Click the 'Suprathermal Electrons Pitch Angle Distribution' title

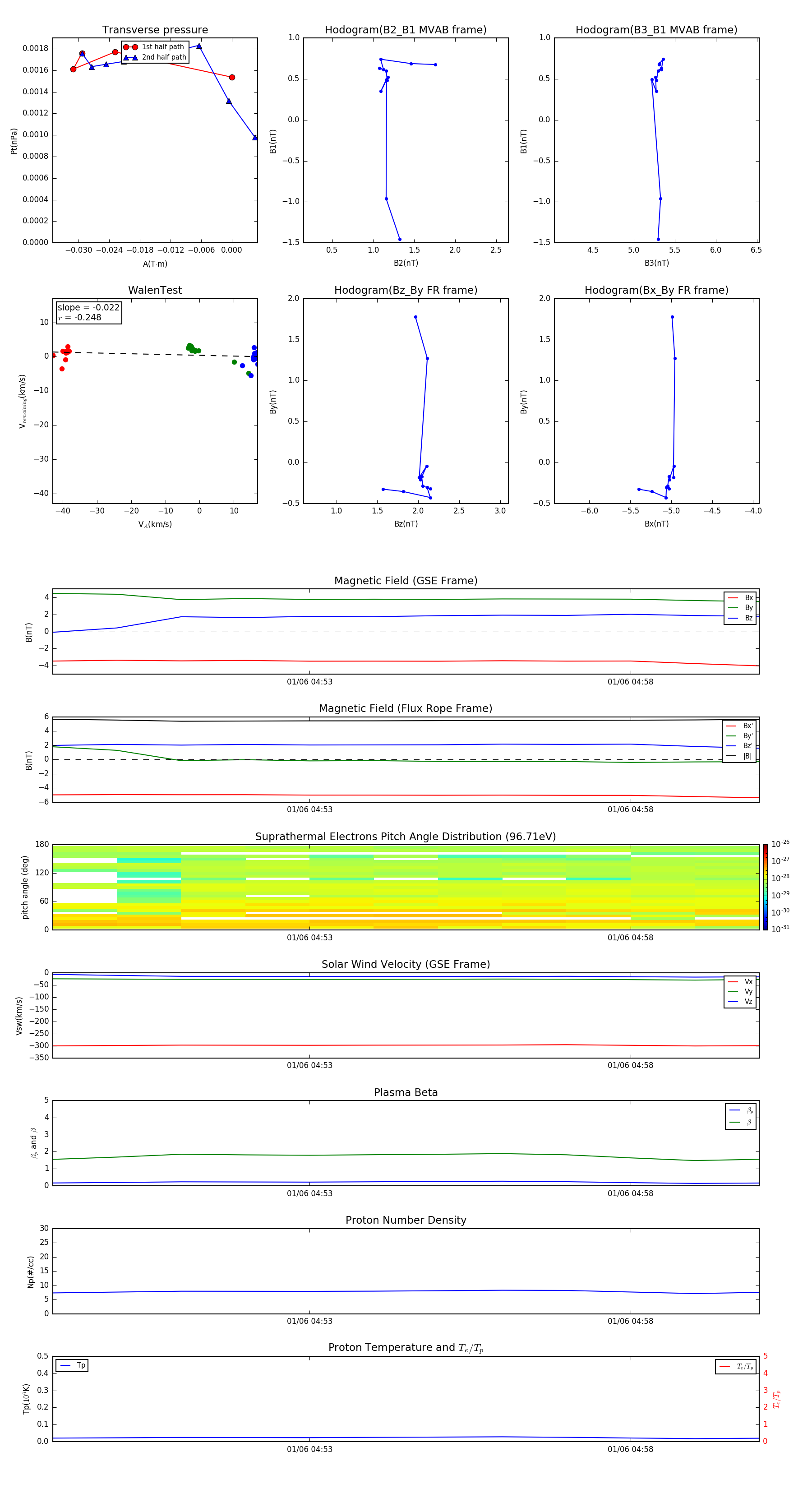pyautogui.click(x=406, y=837)
